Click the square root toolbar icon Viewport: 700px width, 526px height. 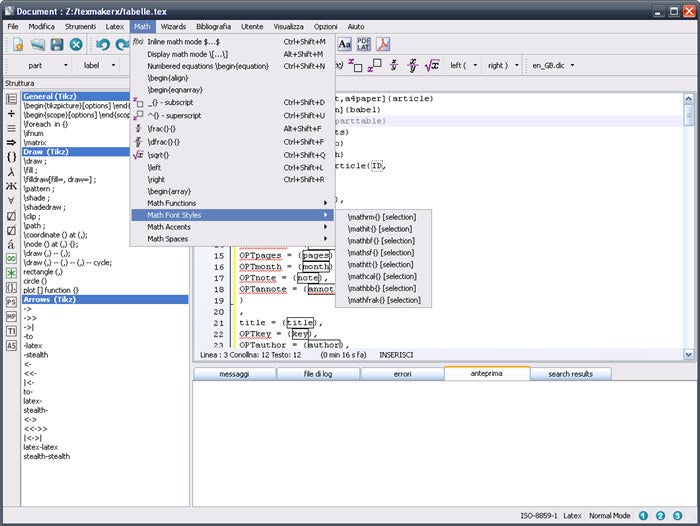432,65
